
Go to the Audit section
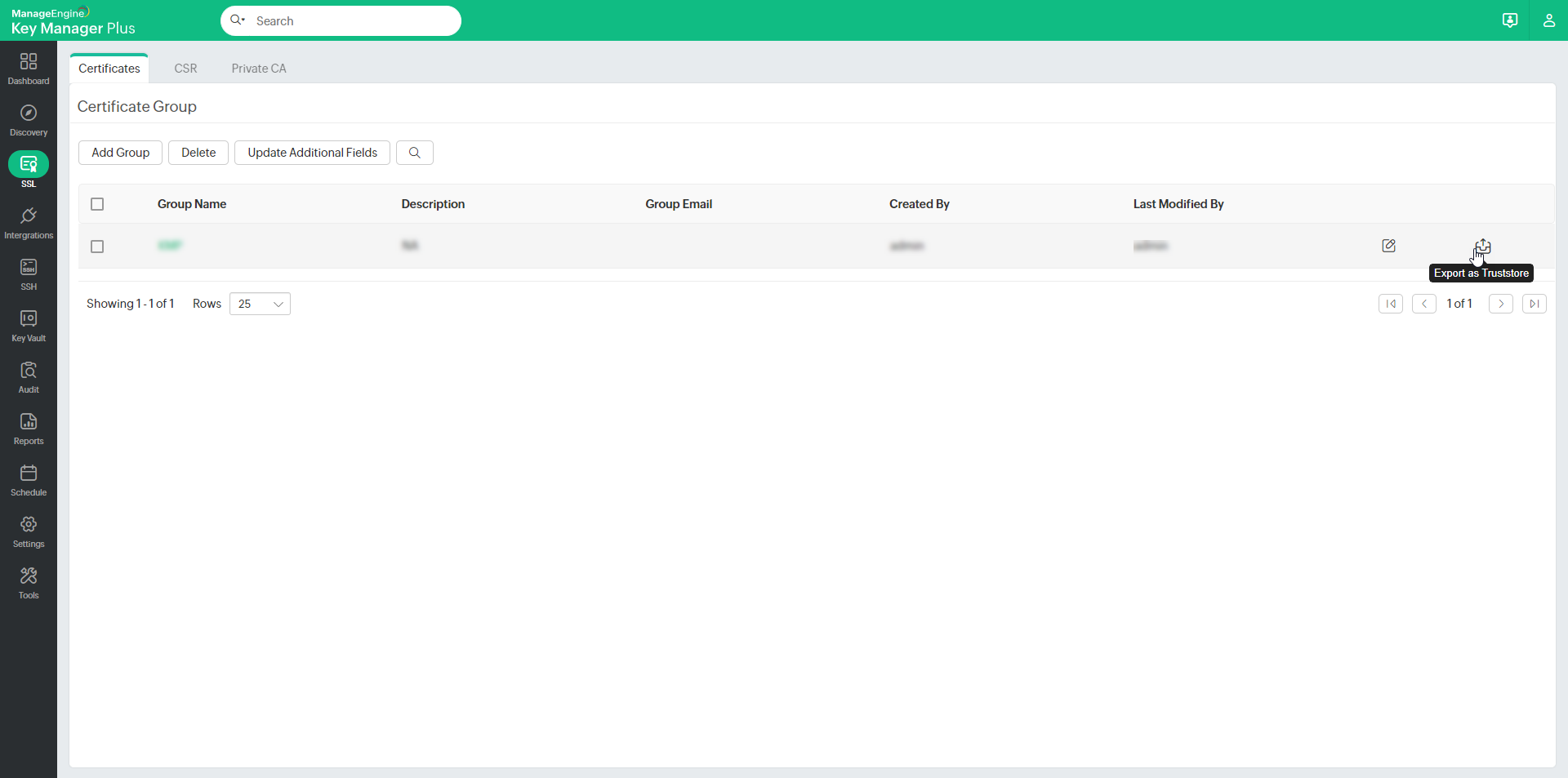[x=28, y=376]
